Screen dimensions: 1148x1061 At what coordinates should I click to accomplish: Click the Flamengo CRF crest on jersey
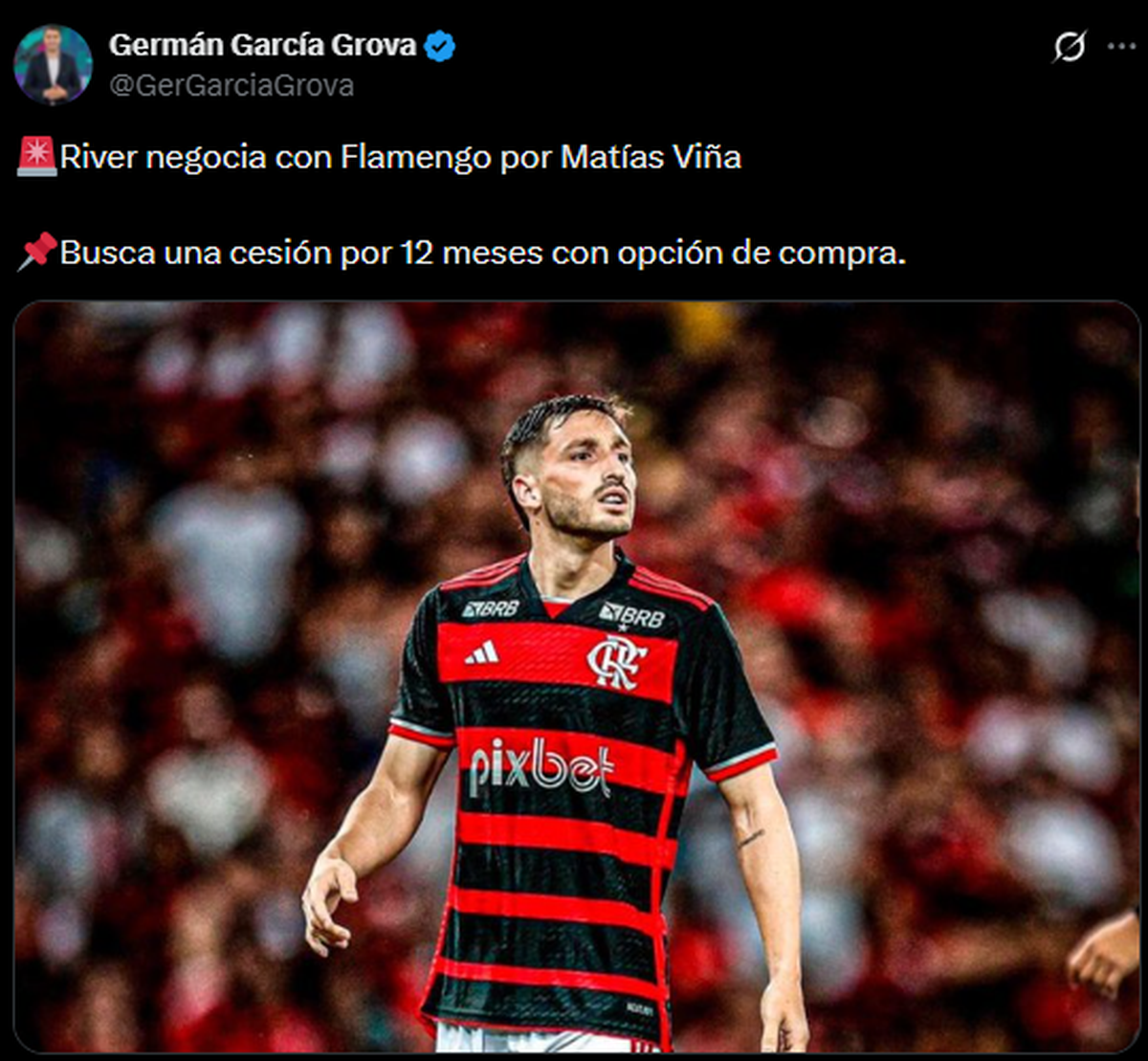click(x=617, y=662)
